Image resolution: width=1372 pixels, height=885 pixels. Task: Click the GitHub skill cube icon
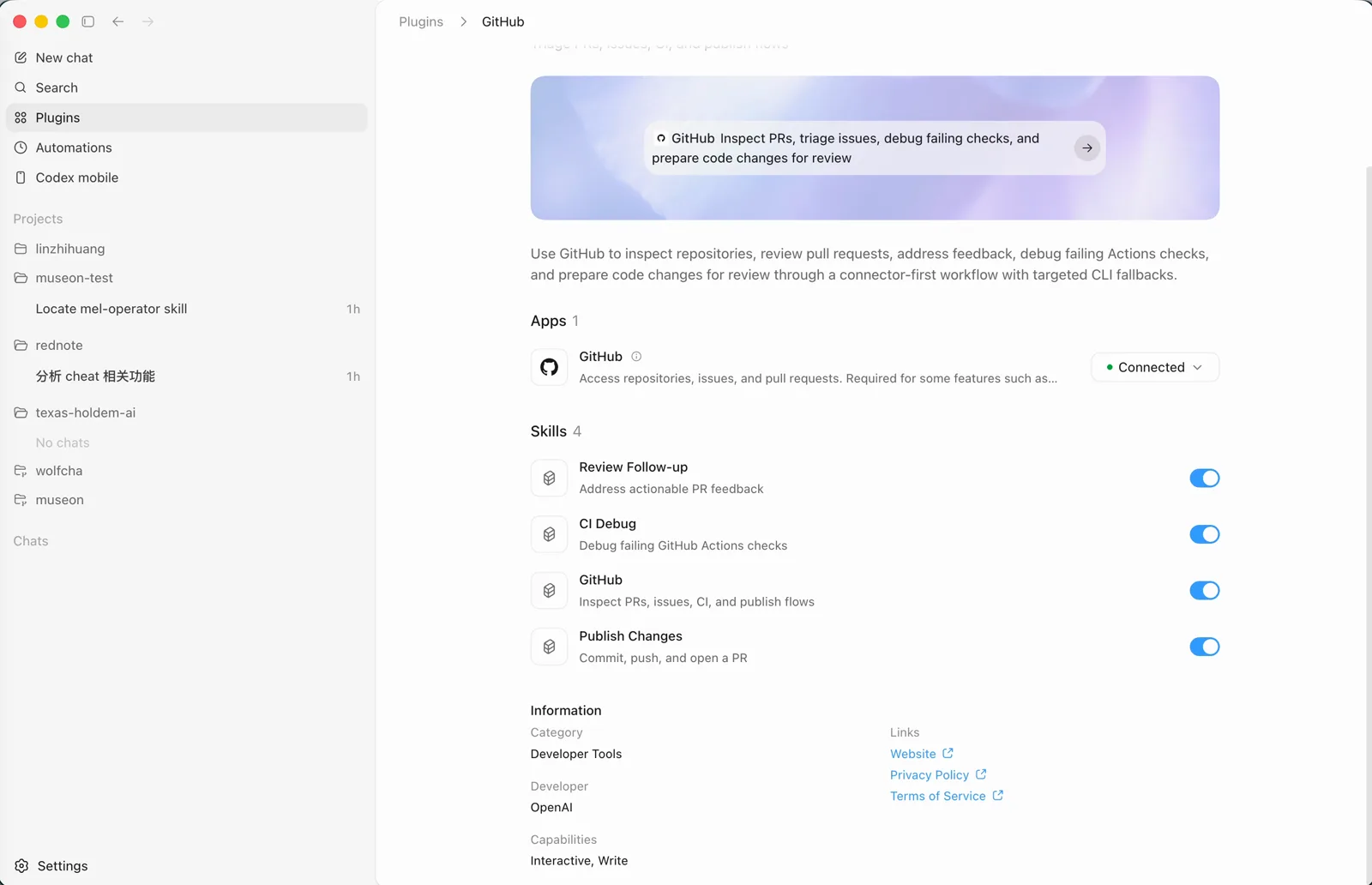(x=549, y=591)
